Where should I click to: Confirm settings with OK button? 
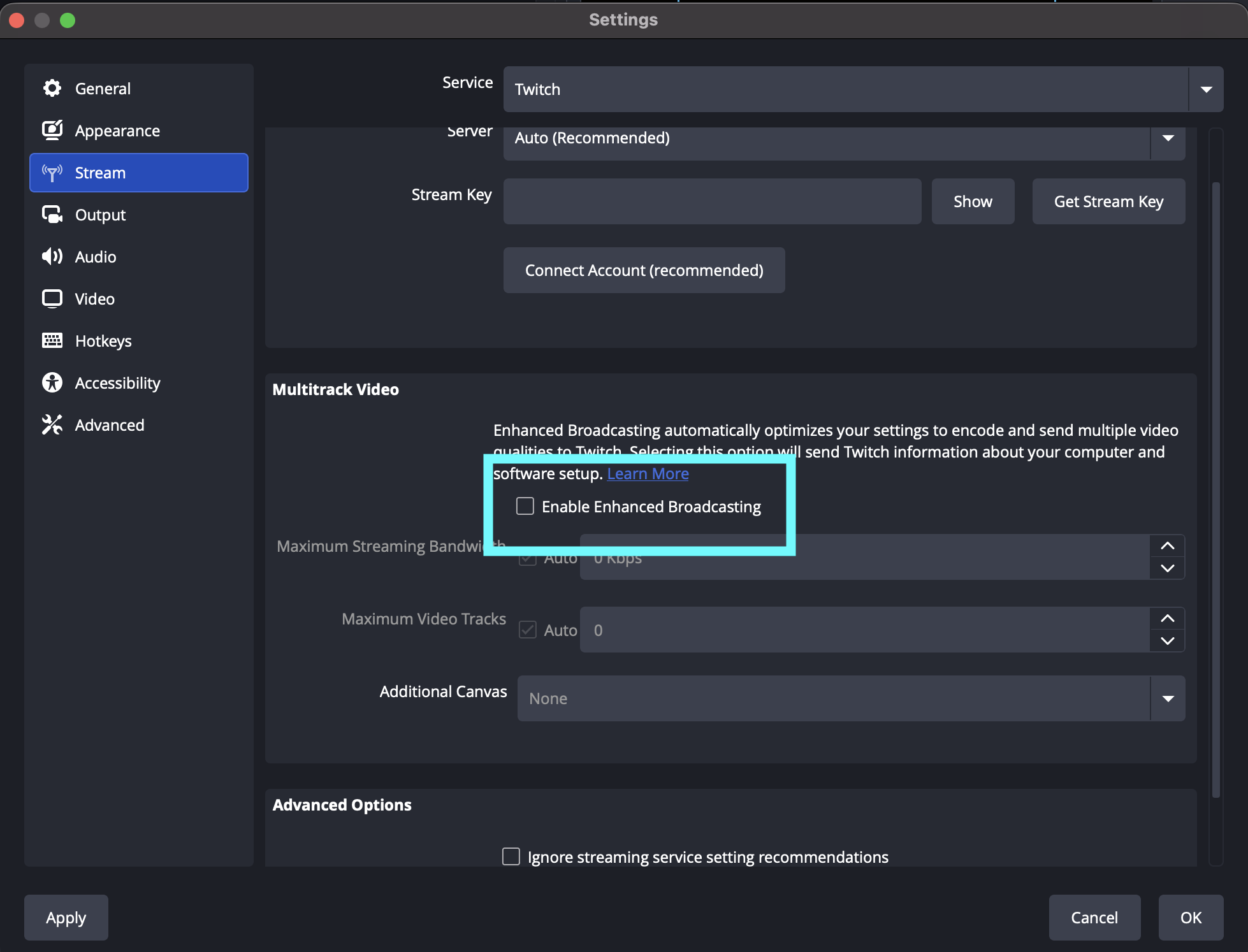(1191, 918)
